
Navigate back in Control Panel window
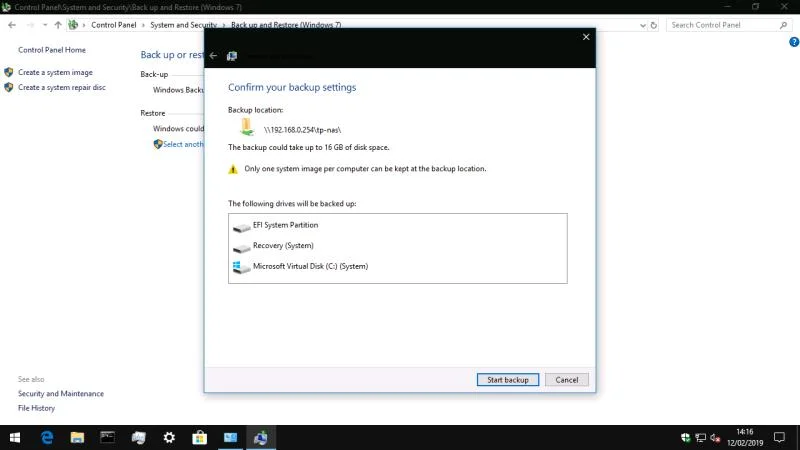(x=12, y=25)
